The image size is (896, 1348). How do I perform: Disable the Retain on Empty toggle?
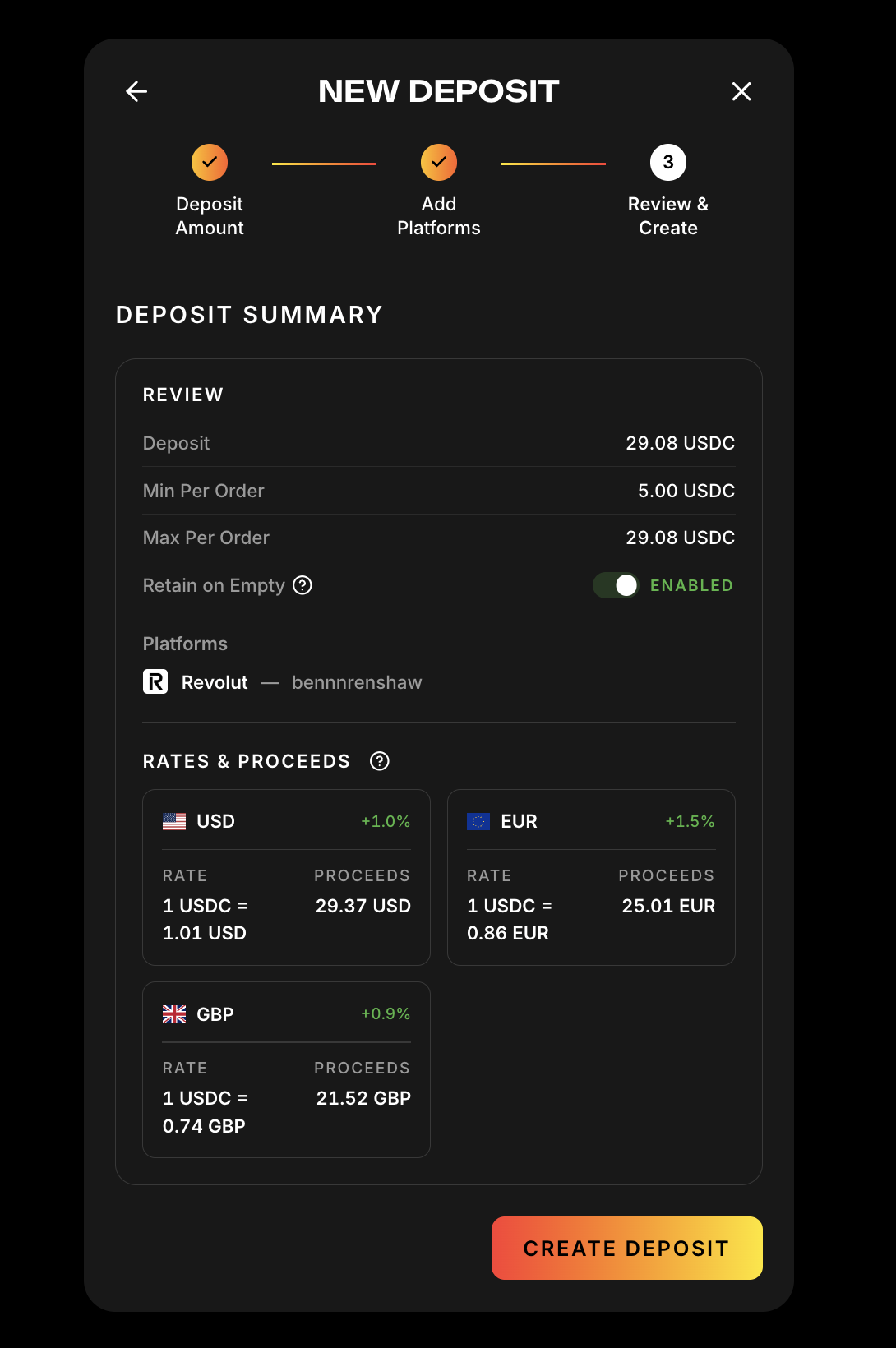tap(616, 585)
